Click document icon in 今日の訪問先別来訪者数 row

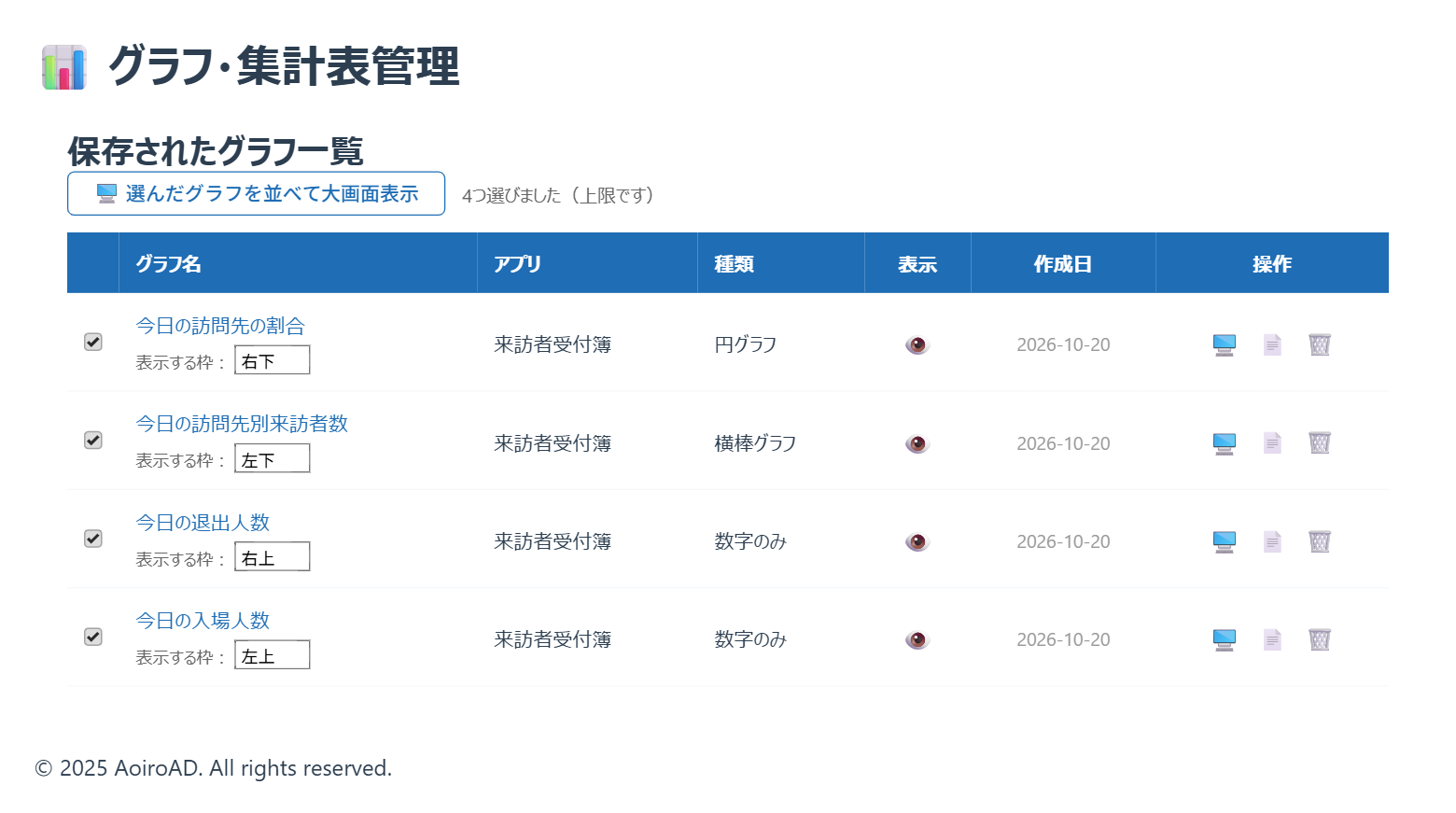1272,443
